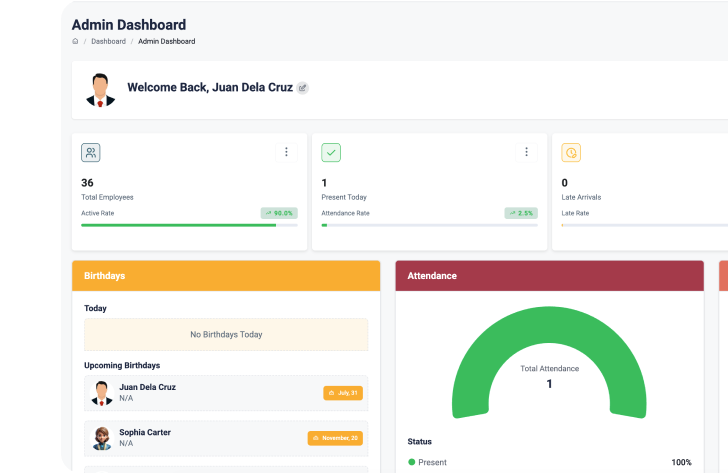The width and height of the screenshot is (728, 473).
Task: Click the Present Today checkmark icon
Action: coord(331,153)
